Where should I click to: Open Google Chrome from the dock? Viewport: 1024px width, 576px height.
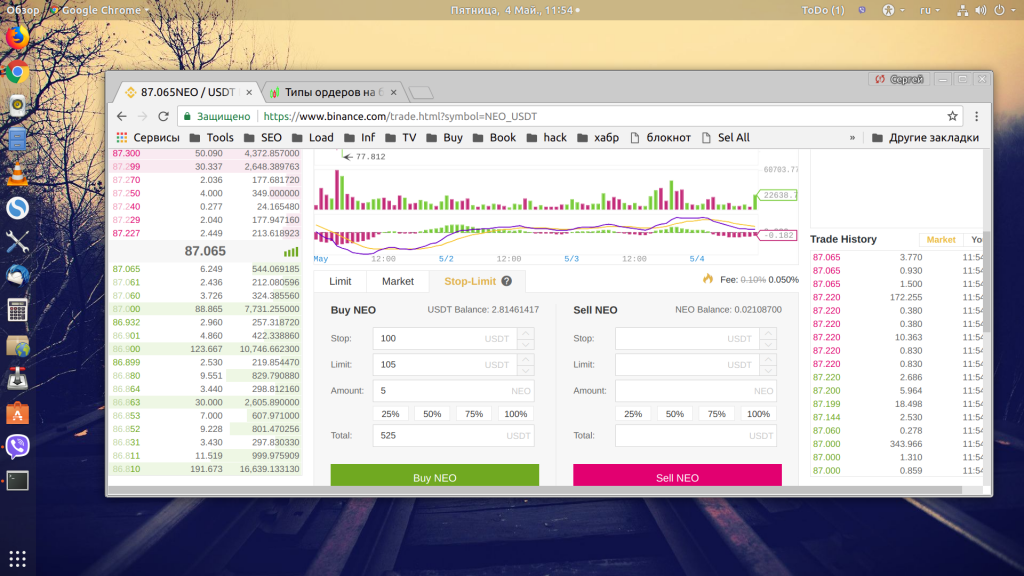click(x=17, y=72)
